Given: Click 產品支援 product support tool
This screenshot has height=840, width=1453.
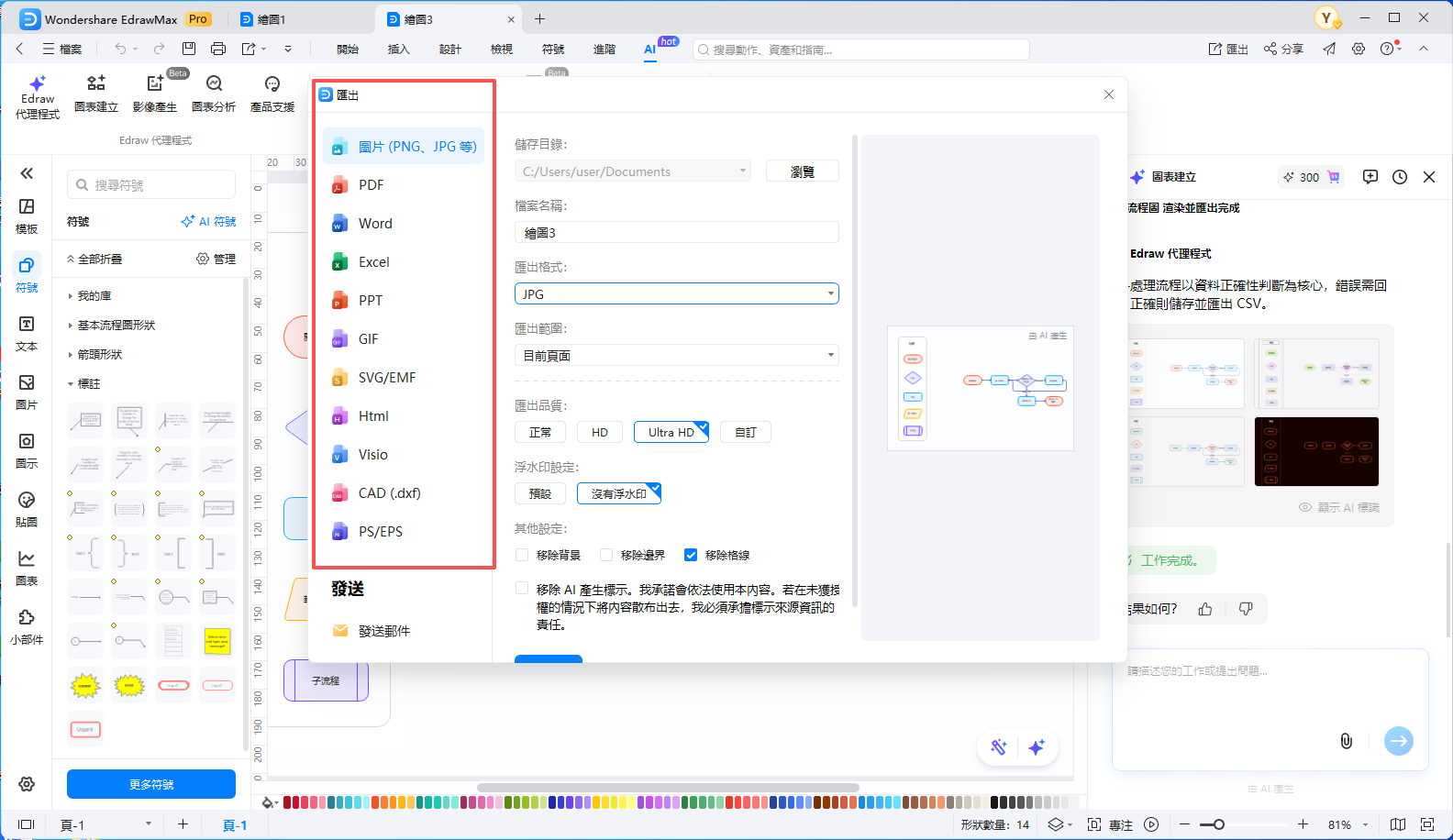Looking at the screenshot, I should pos(272,94).
